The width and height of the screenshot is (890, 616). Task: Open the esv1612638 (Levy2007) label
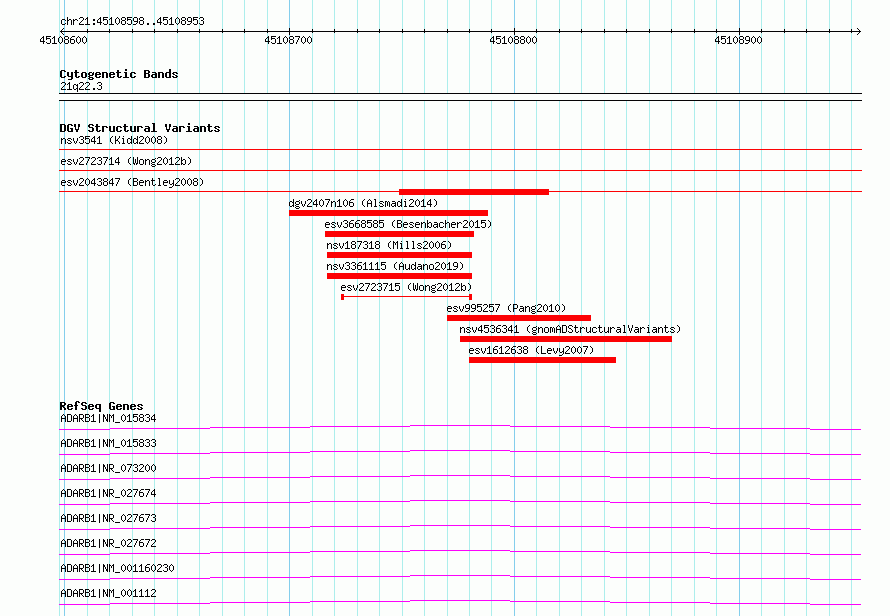pyautogui.click(x=531, y=350)
